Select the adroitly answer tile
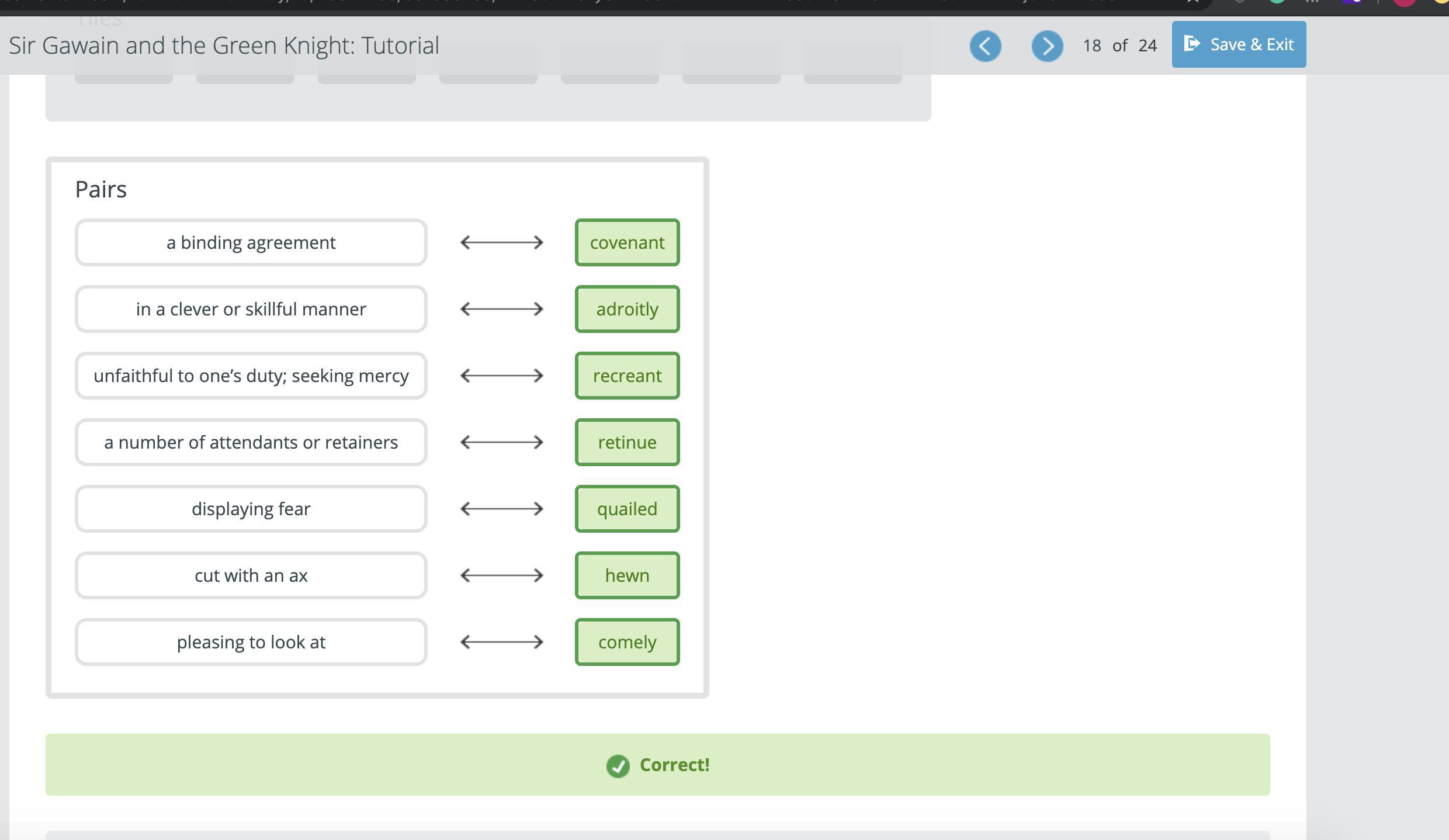Viewport: 1449px width, 840px height. [627, 309]
